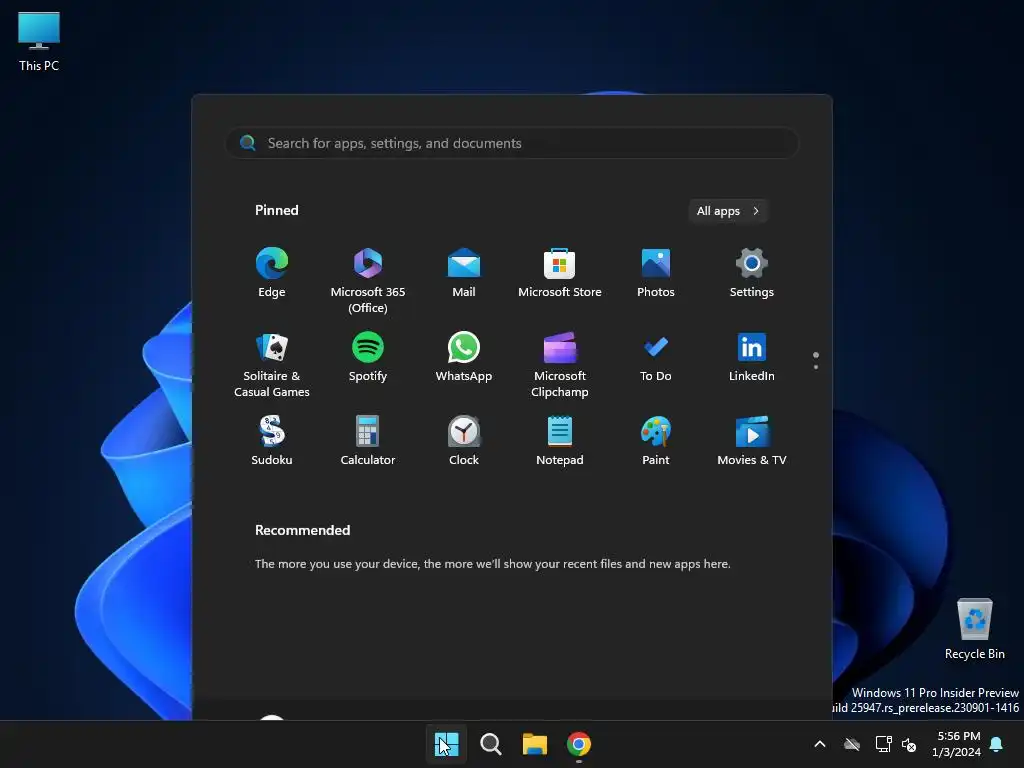Open Google Chrome from taskbar

(x=579, y=744)
